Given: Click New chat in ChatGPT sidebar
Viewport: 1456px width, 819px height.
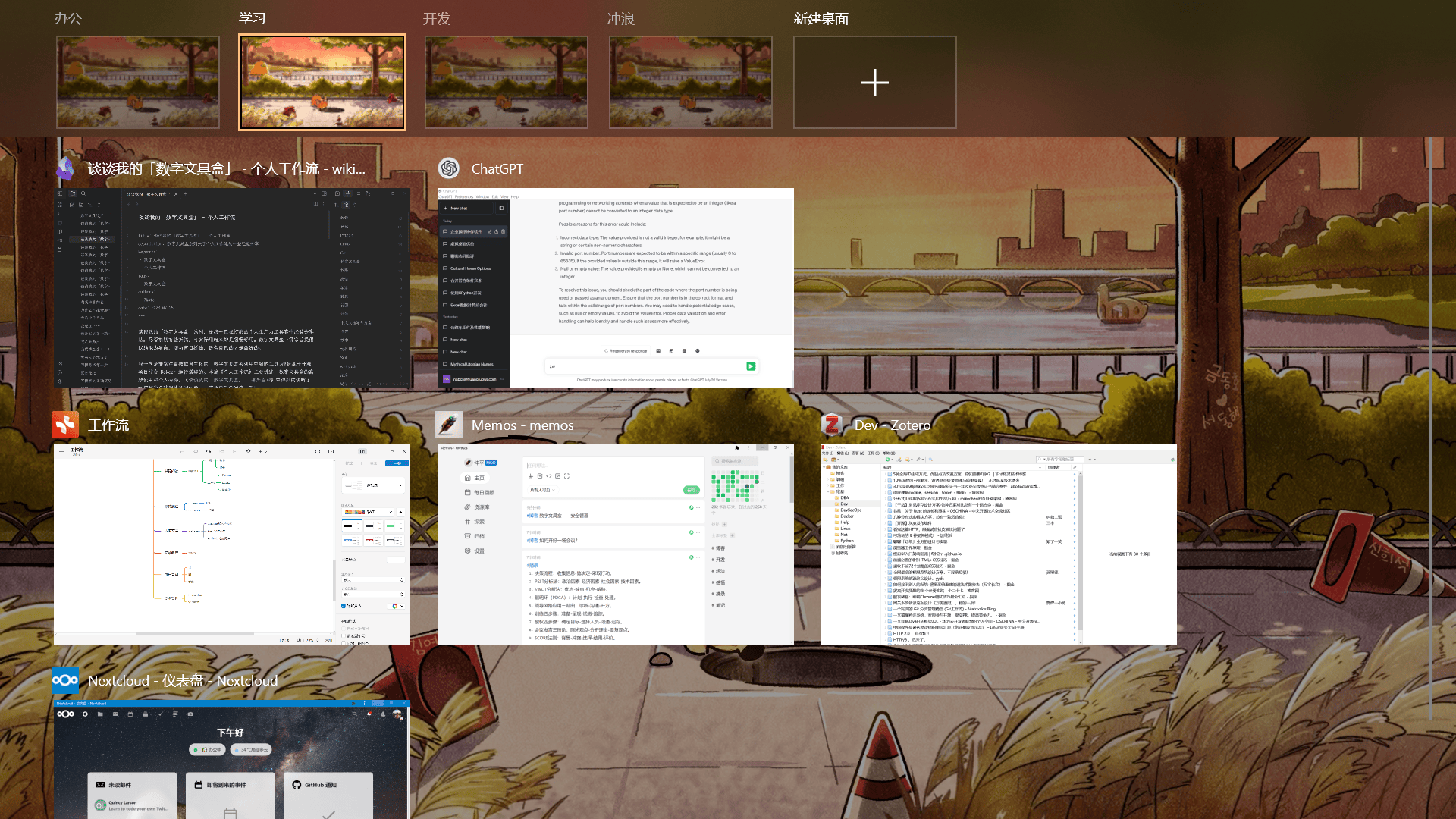Looking at the screenshot, I should (460, 208).
